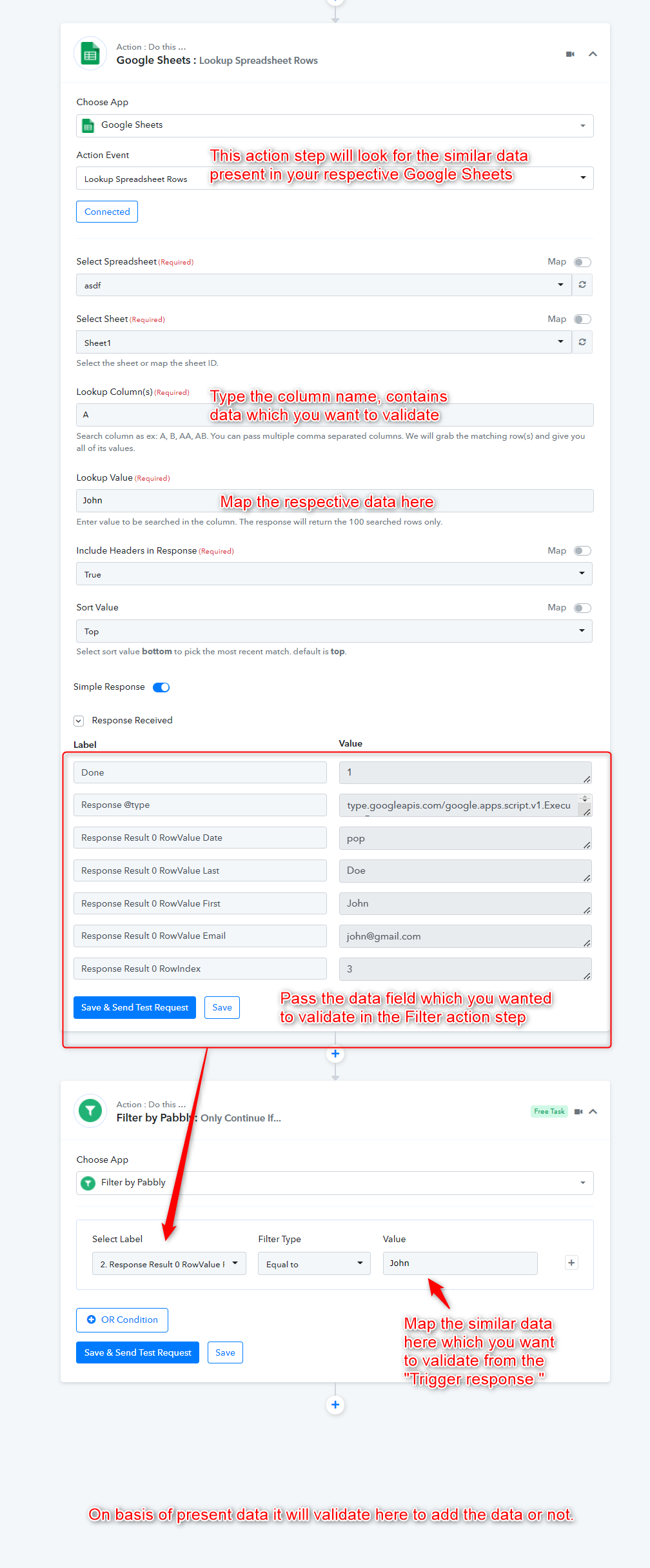Refresh the Select Sheet list
The image size is (650, 1568).
582,342
